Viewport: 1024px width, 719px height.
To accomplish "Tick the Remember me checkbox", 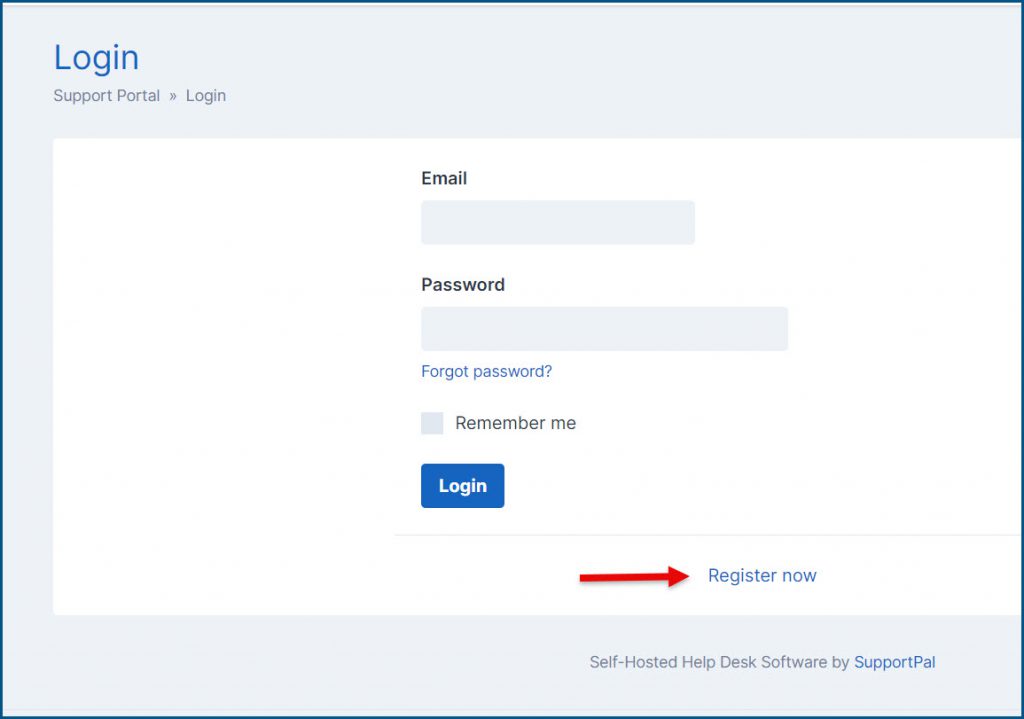I will click(432, 423).
